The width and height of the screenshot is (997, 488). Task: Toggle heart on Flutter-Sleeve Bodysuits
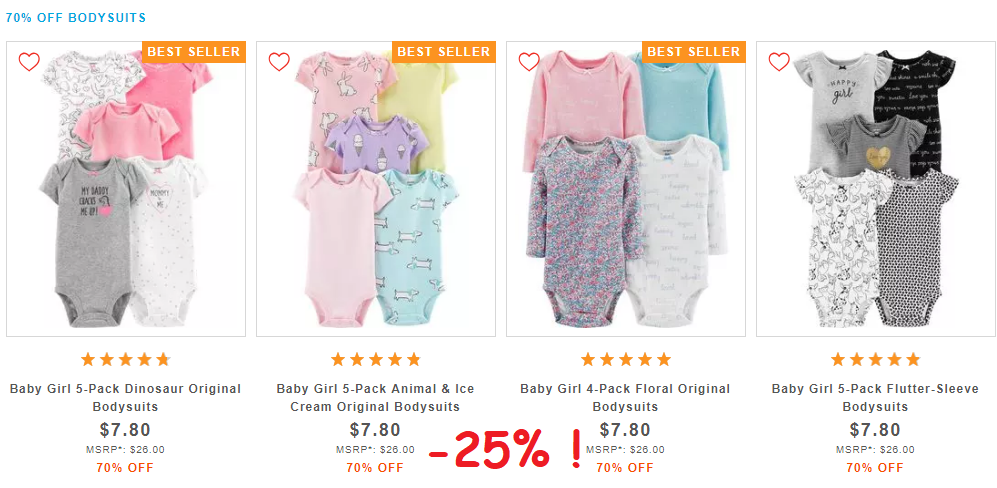[779, 62]
